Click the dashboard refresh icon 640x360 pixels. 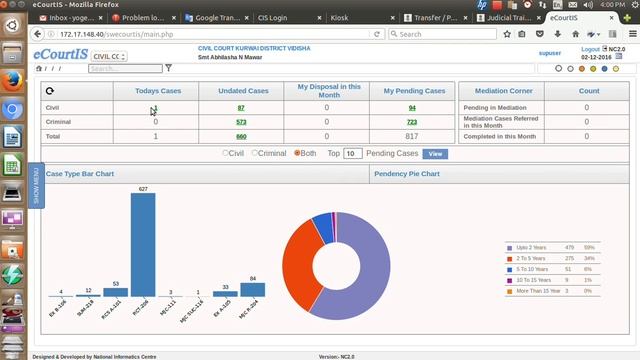point(50,91)
